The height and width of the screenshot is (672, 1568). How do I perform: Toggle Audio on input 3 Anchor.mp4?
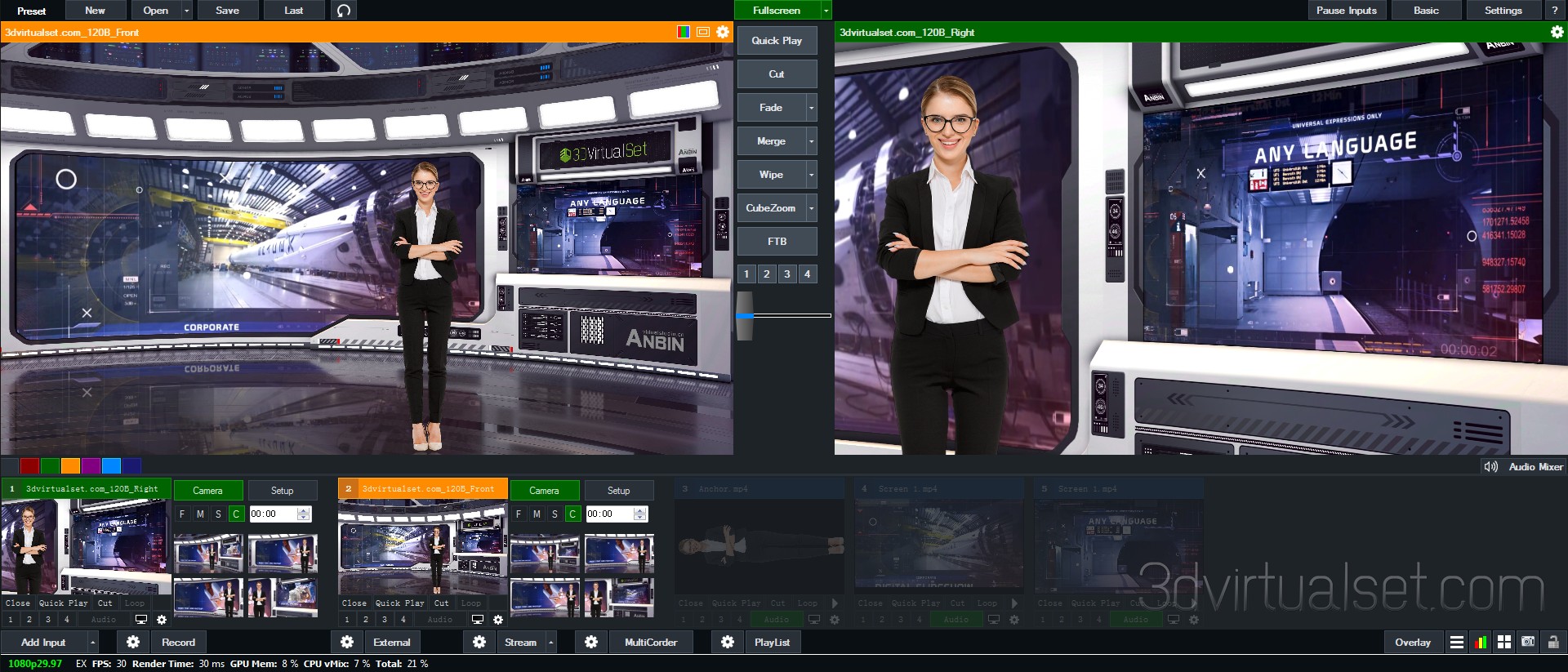[776, 620]
